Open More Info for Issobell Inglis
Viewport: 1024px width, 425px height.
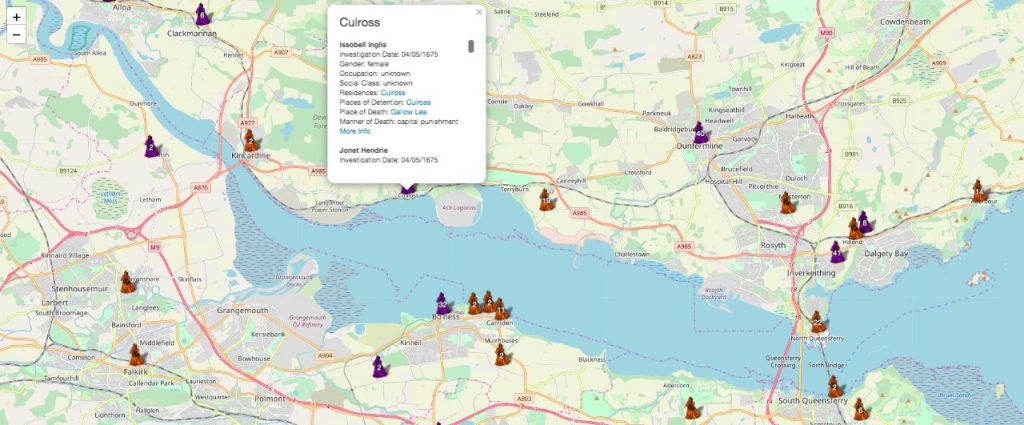click(x=355, y=131)
